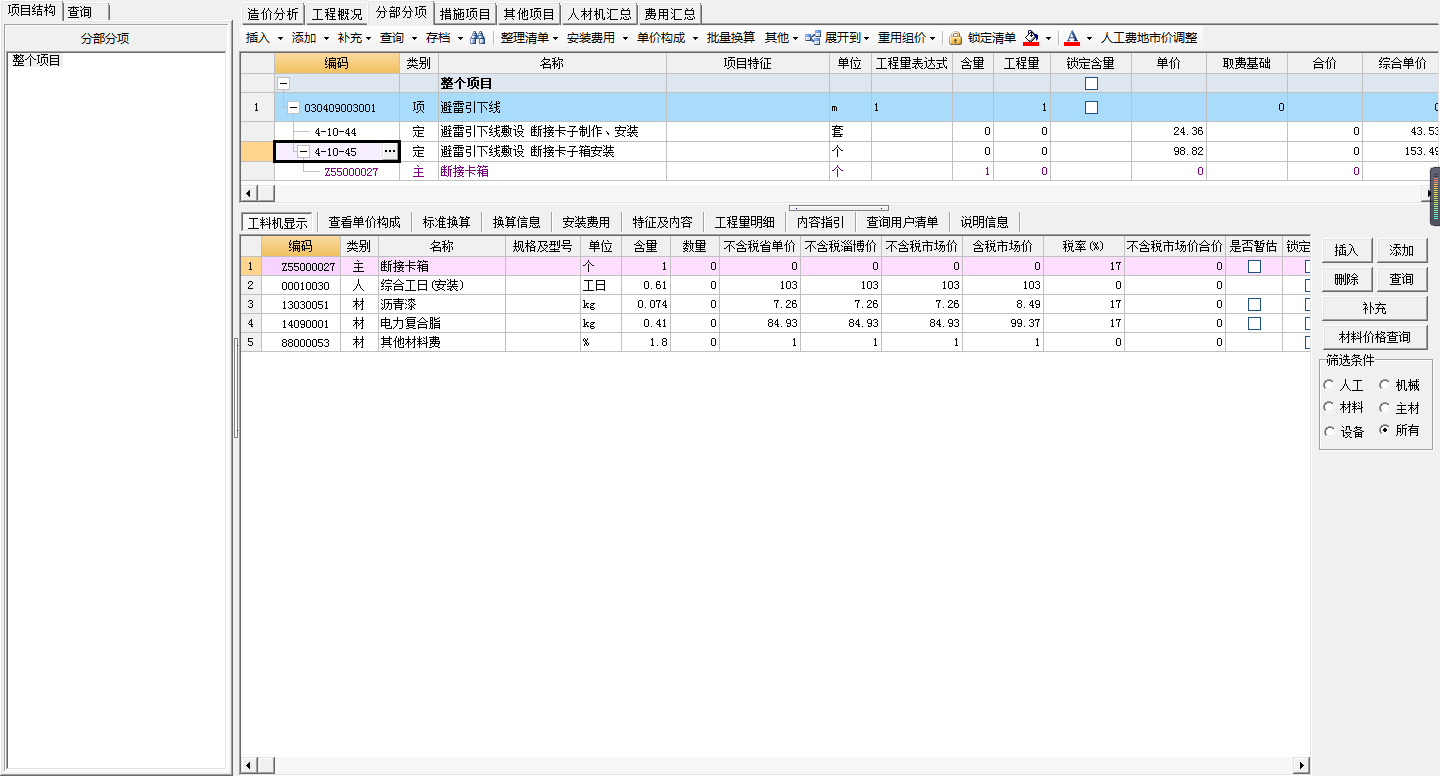
Task: Click the 分部分项 header in left panel
Action: 105,38
